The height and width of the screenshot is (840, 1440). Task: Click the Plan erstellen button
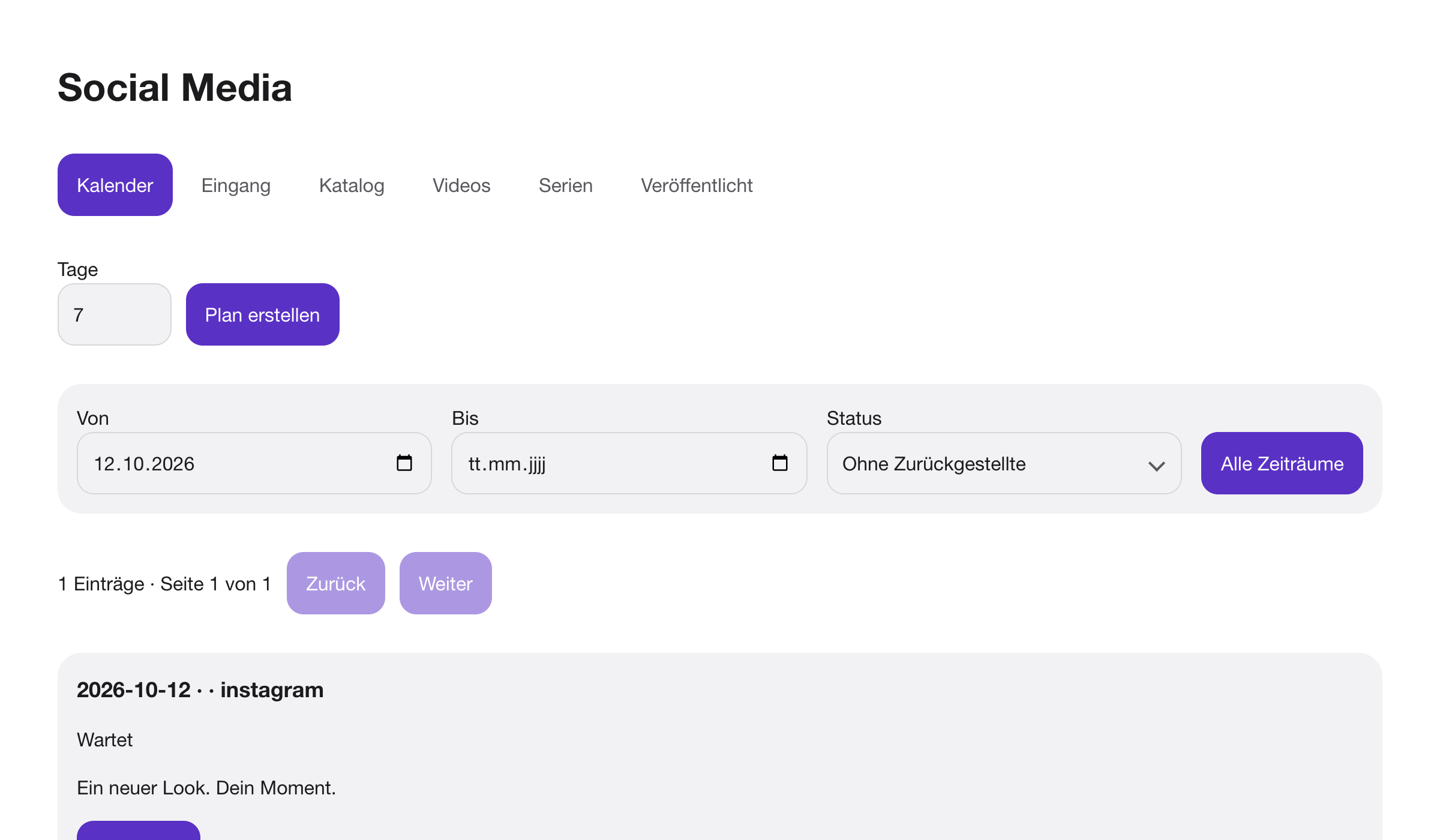click(x=263, y=314)
